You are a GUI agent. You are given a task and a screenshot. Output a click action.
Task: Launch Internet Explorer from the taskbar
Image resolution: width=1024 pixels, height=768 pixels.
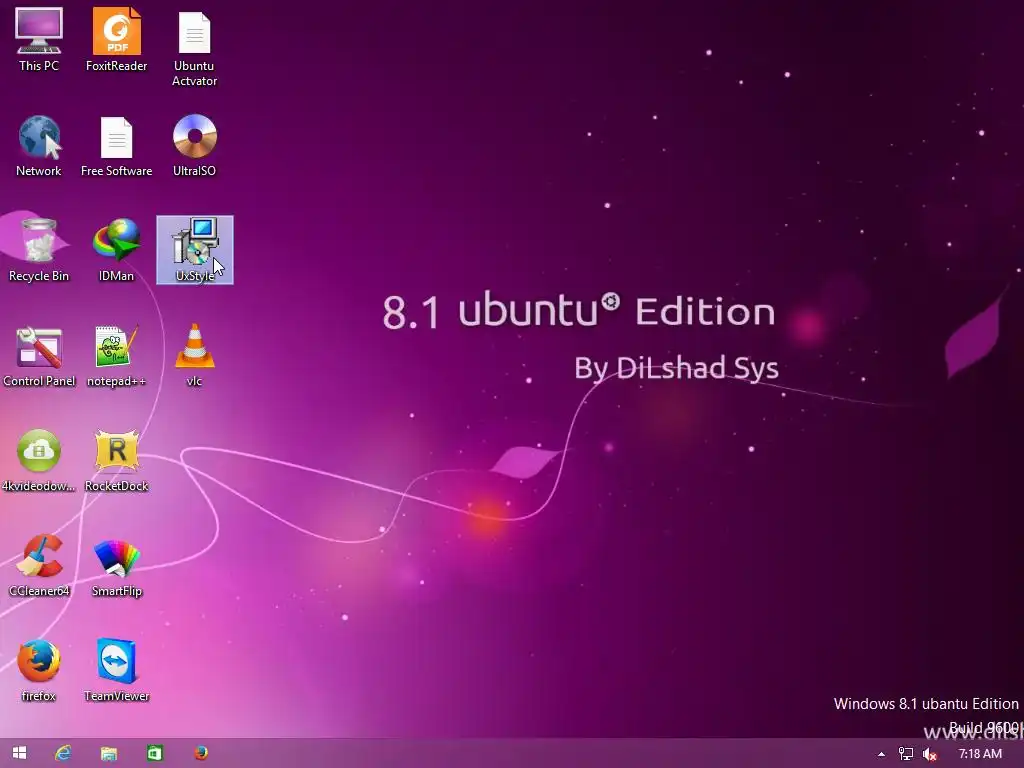pos(63,754)
